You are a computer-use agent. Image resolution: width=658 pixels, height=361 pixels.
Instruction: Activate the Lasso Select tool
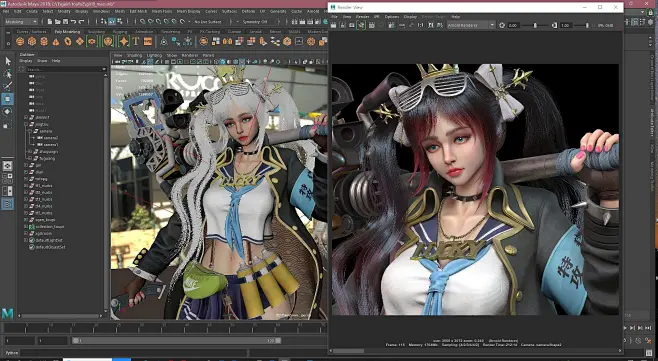pos(8,74)
